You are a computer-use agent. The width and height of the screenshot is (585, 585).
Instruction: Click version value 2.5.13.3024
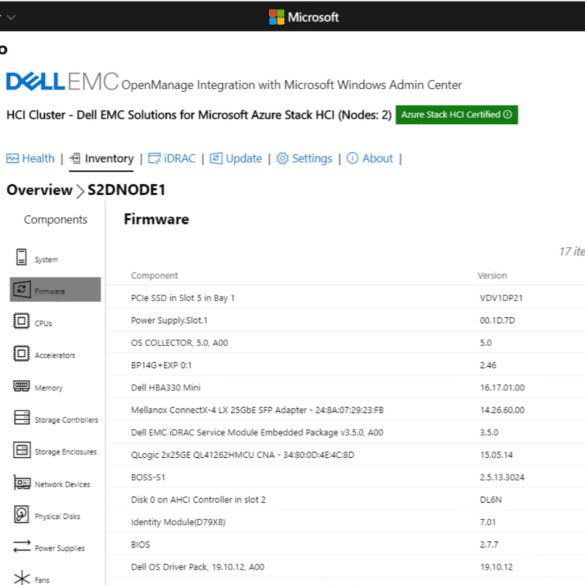pyautogui.click(x=502, y=477)
